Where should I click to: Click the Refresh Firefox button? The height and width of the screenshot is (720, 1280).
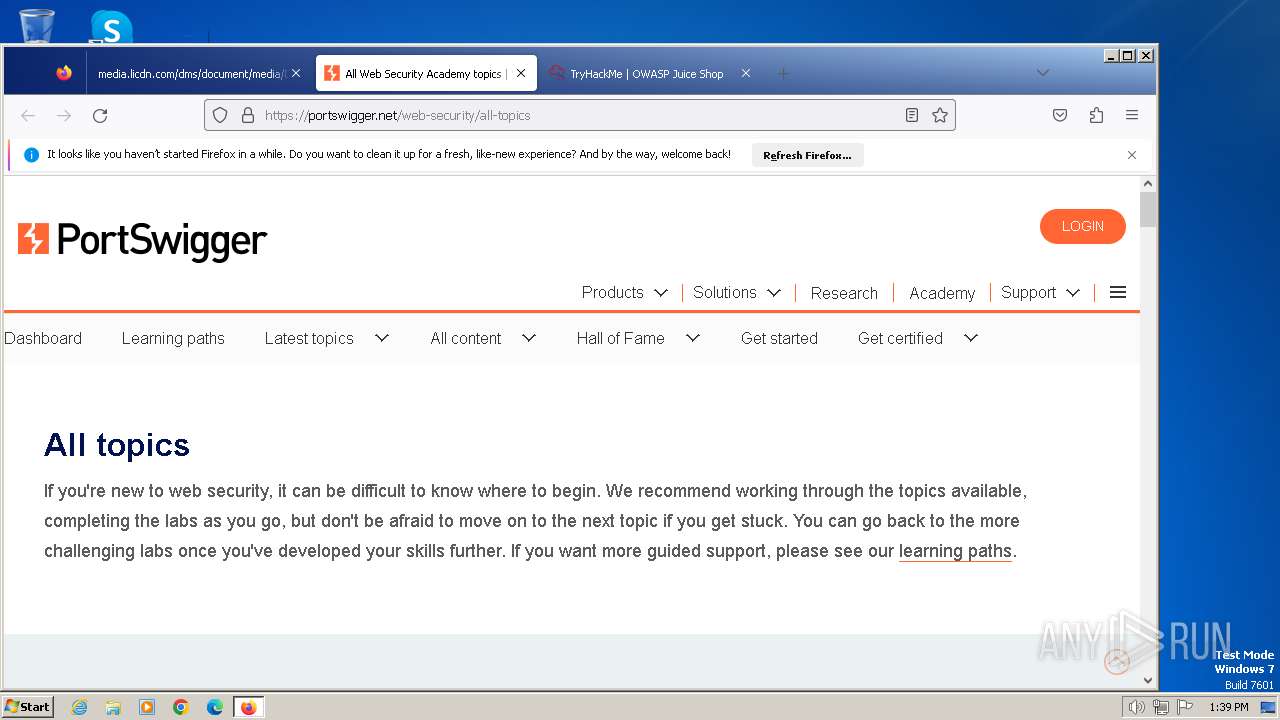click(807, 155)
